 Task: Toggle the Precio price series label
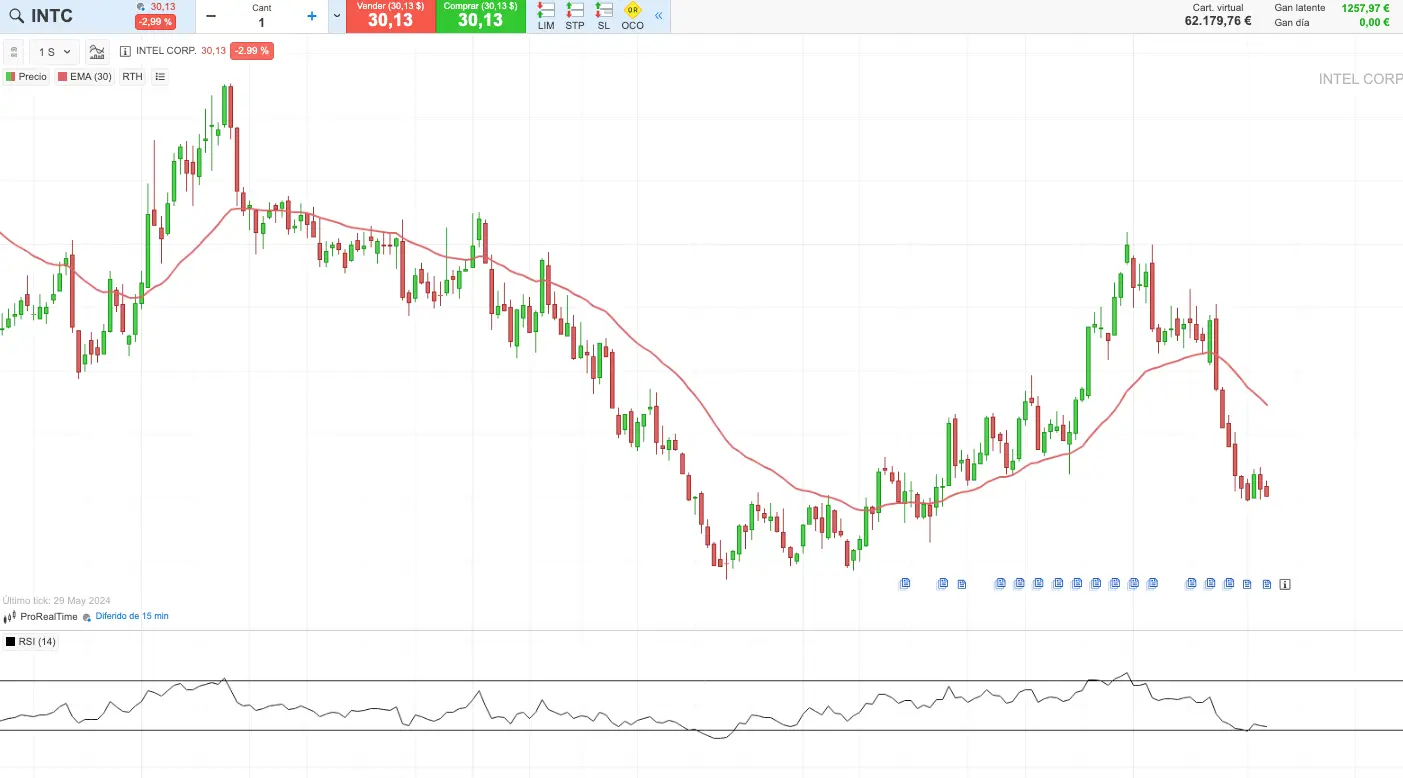tap(26, 77)
